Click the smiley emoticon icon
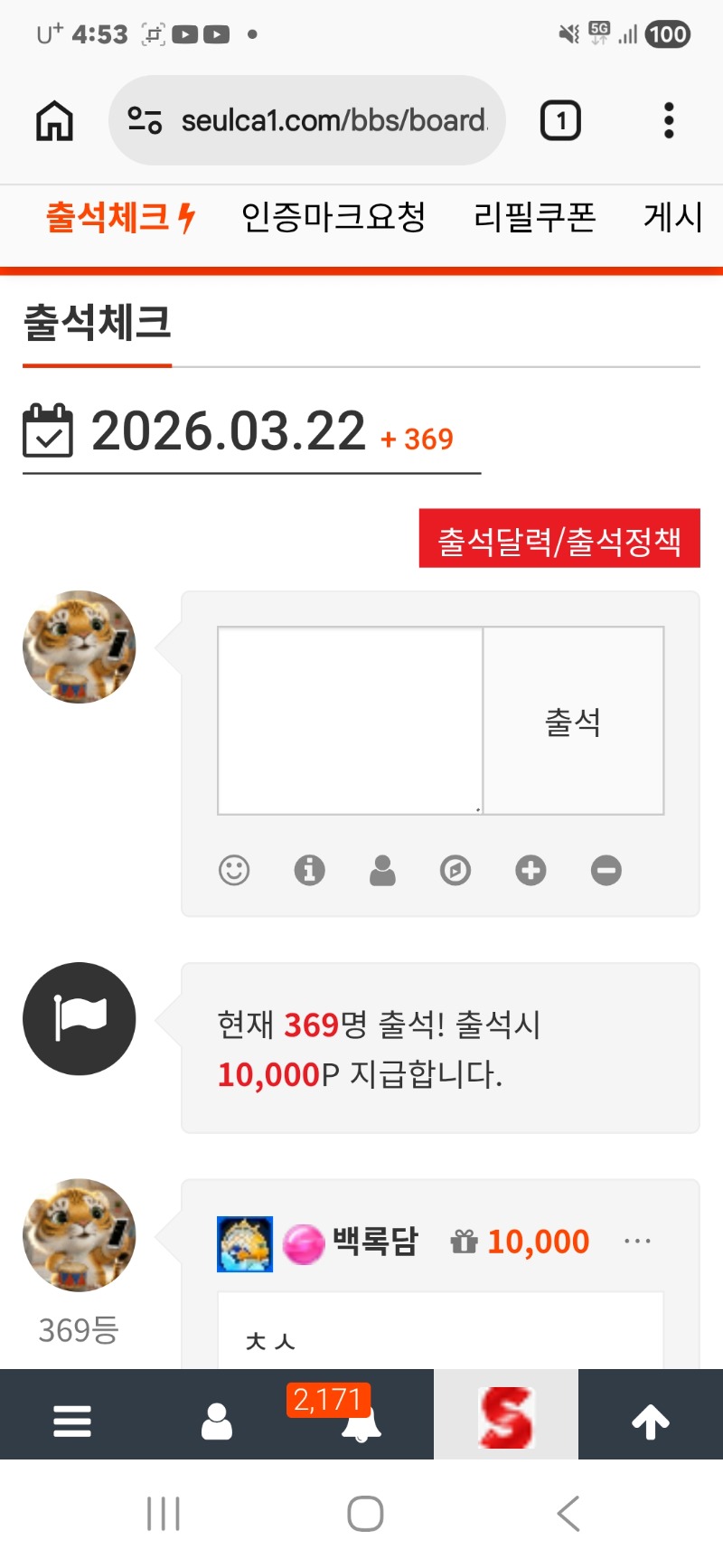723x1568 pixels. pyautogui.click(x=234, y=870)
